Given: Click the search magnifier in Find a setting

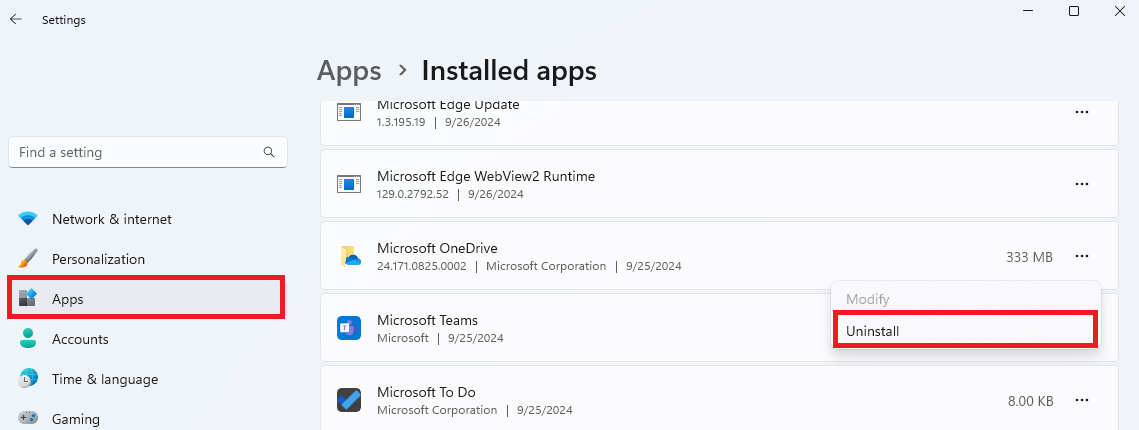Looking at the screenshot, I should (269, 152).
